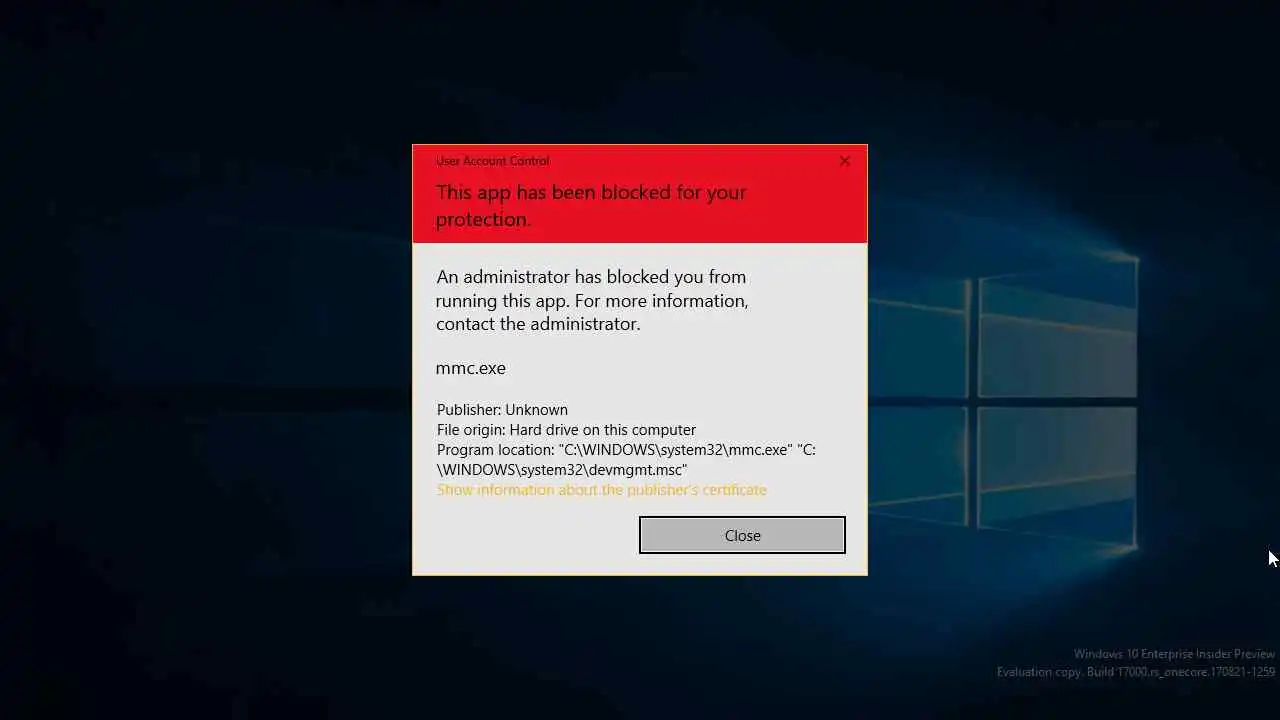This screenshot has height=720, width=1280.
Task: Click 'Windows 10 Enterprise Insider Preview' watermark
Action: point(1174,654)
